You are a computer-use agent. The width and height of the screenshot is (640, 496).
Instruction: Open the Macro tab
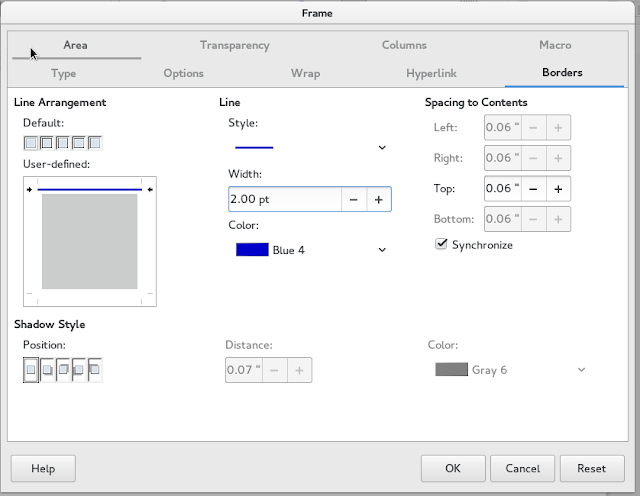555,45
